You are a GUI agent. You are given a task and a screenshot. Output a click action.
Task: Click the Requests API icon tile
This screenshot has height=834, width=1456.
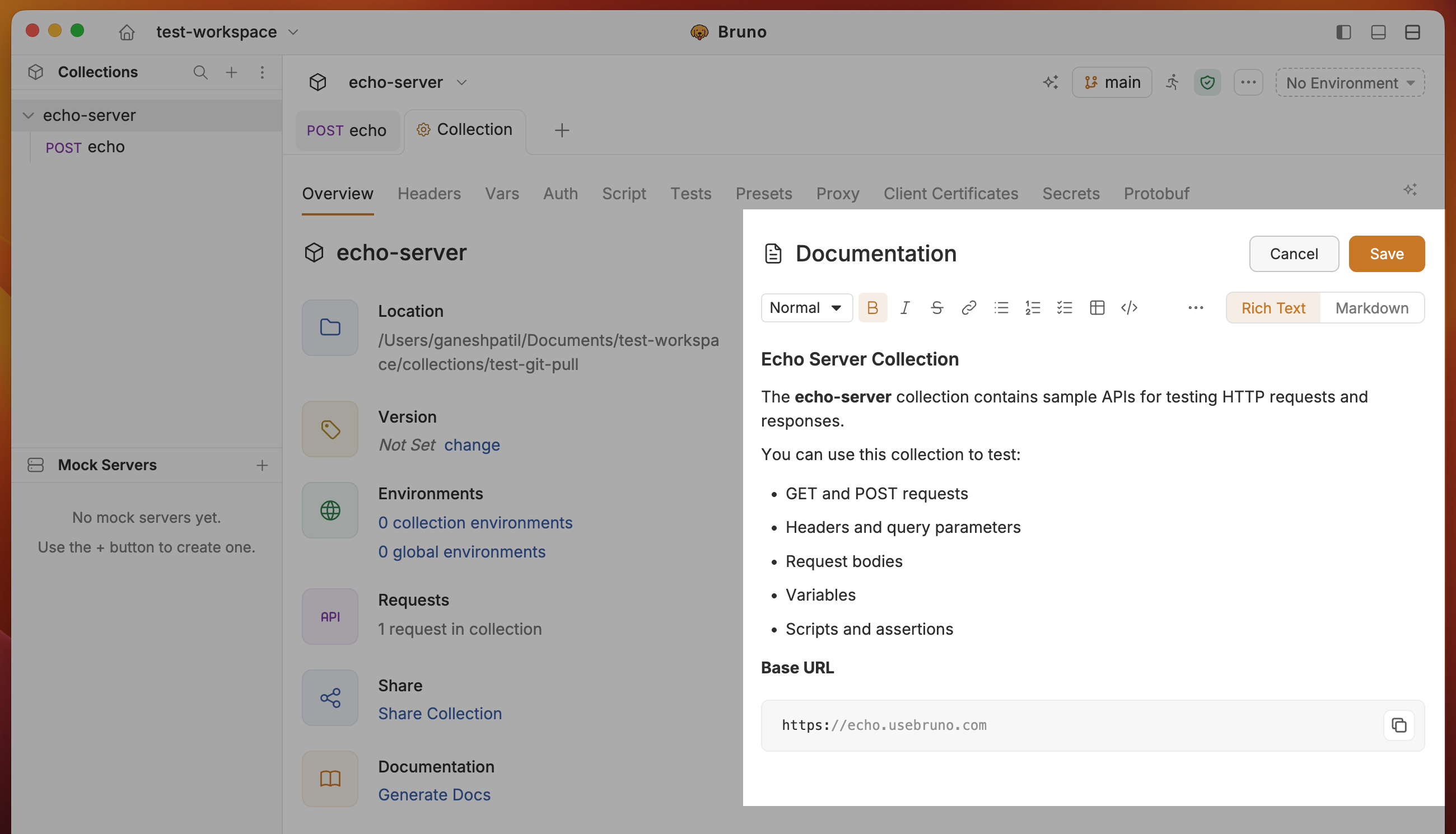[x=330, y=617]
